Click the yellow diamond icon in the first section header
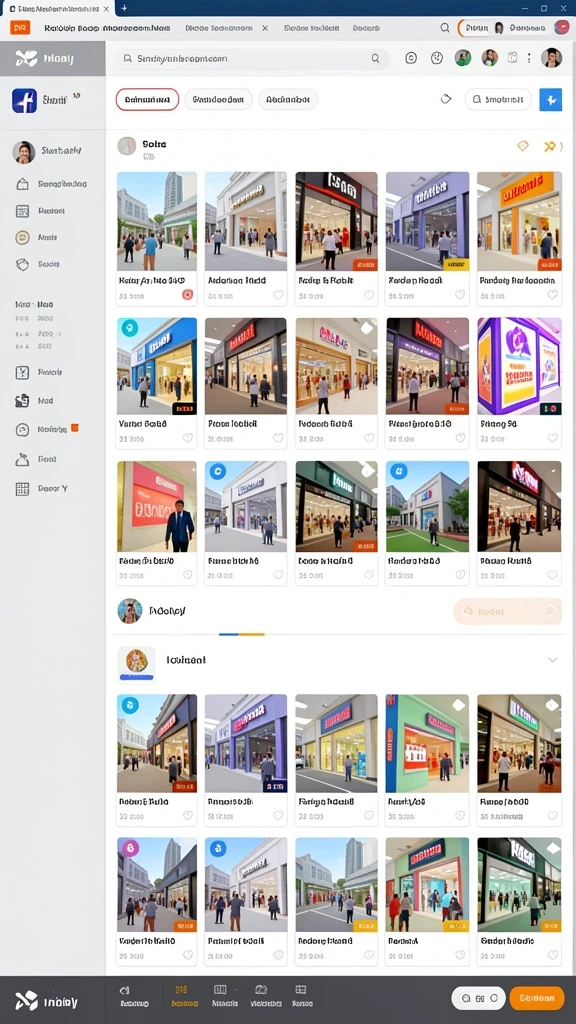Image resolution: width=576 pixels, height=1024 pixels. pos(522,146)
